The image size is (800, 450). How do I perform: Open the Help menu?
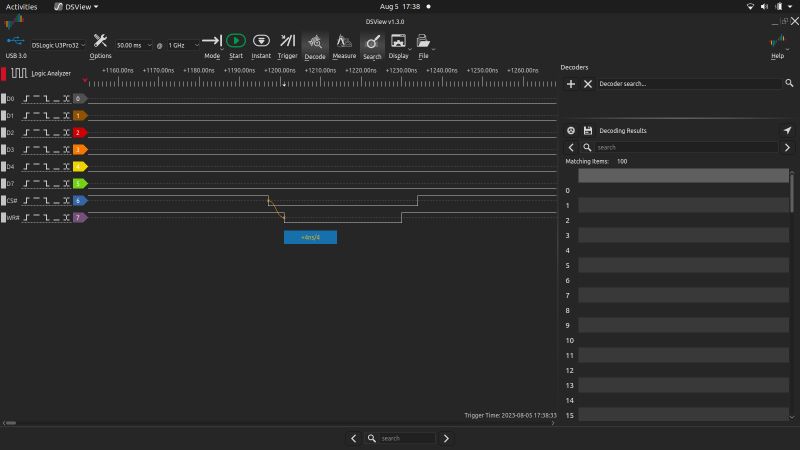[777, 47]
